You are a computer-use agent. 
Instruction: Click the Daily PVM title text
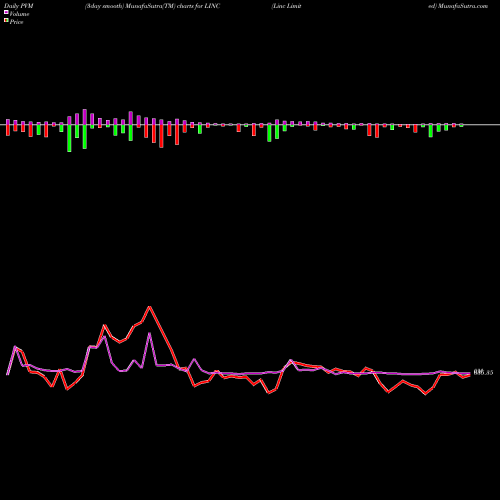click(19, 6)
